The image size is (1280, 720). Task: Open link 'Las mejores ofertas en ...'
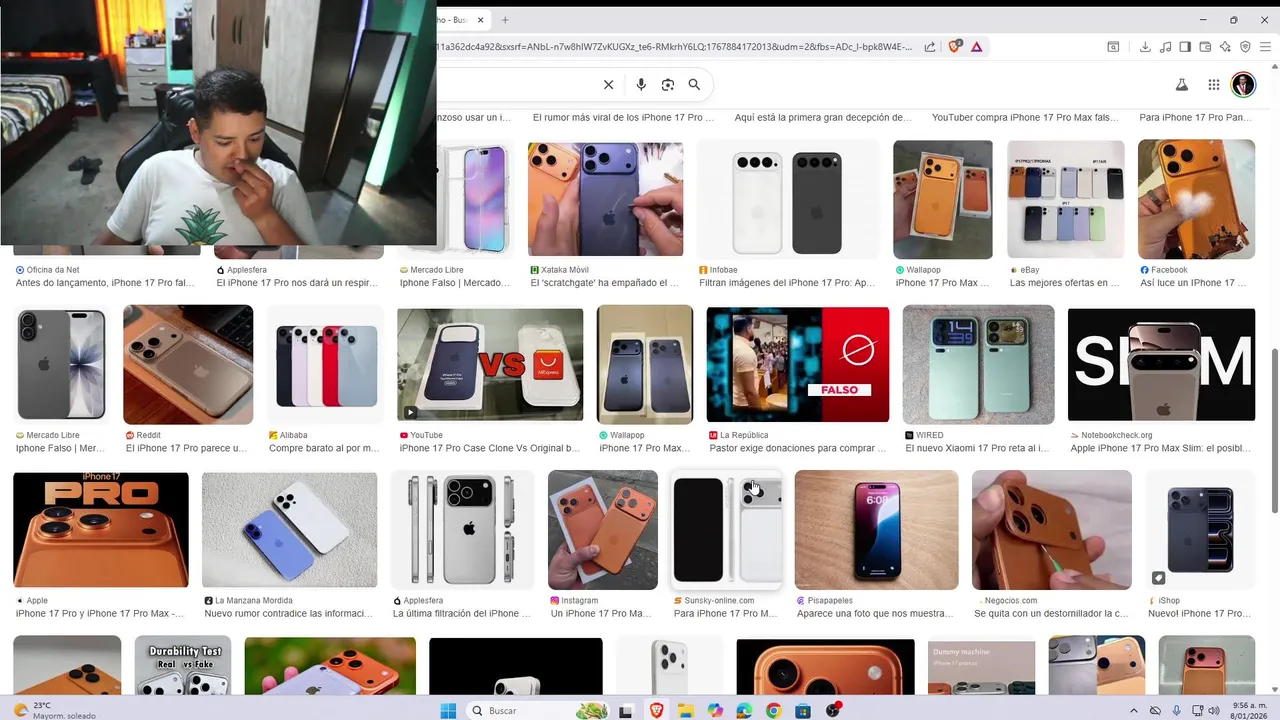(x=1064, y=283)
